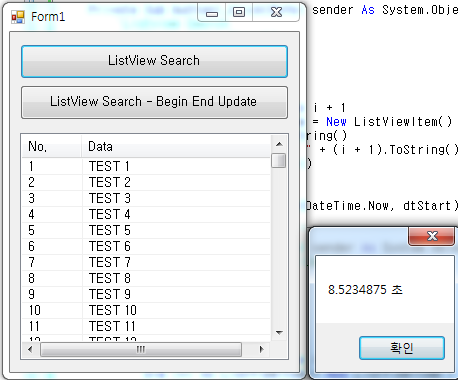Select the row TEST 7

click(146, 262)
